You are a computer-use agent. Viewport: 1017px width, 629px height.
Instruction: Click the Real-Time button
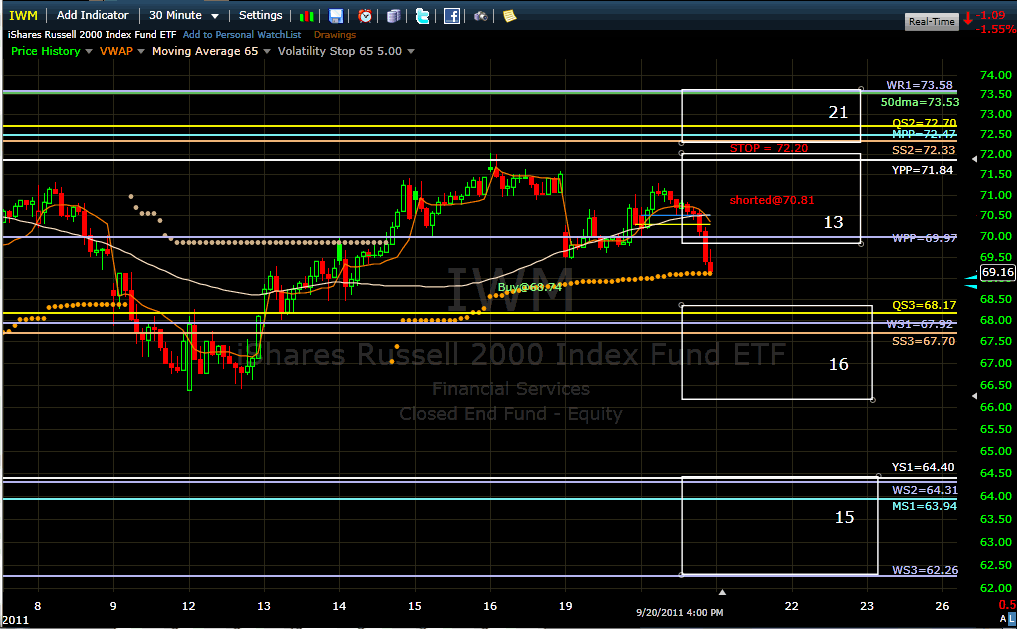point(931,21)
